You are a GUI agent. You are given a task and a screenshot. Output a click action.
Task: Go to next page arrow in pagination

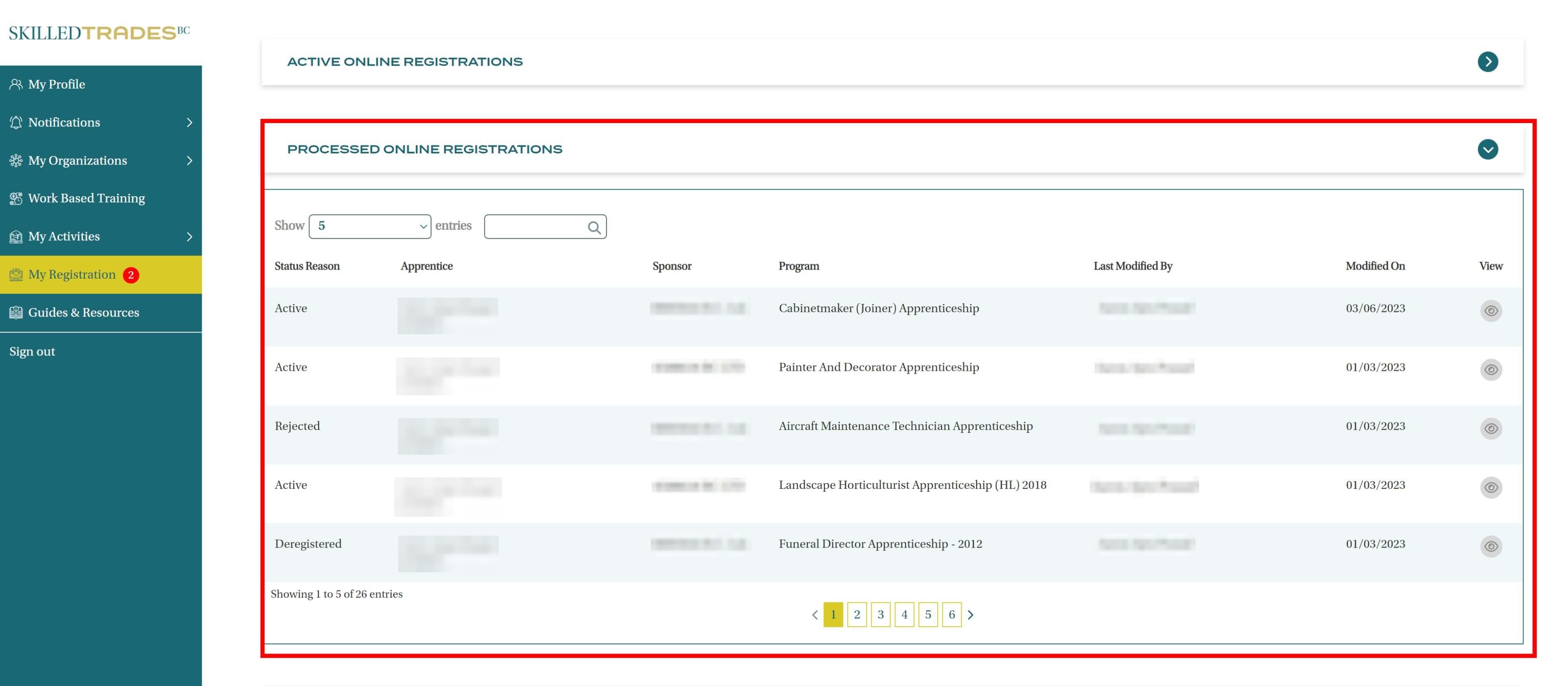click(970, 615)
